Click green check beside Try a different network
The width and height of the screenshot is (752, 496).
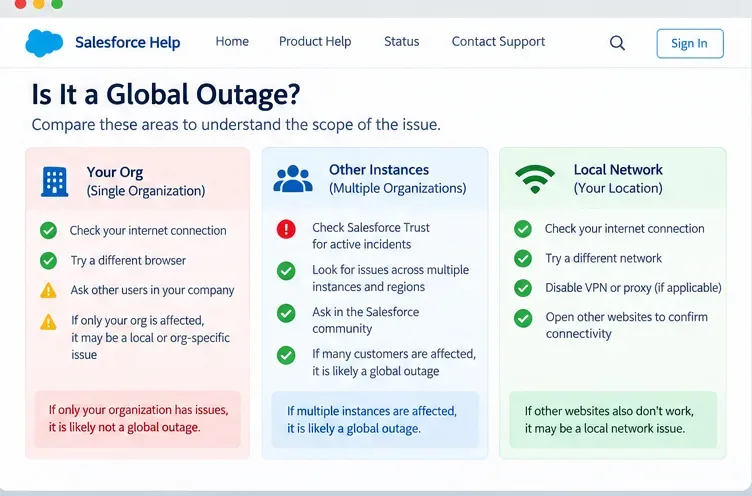(x=523, y=259)
